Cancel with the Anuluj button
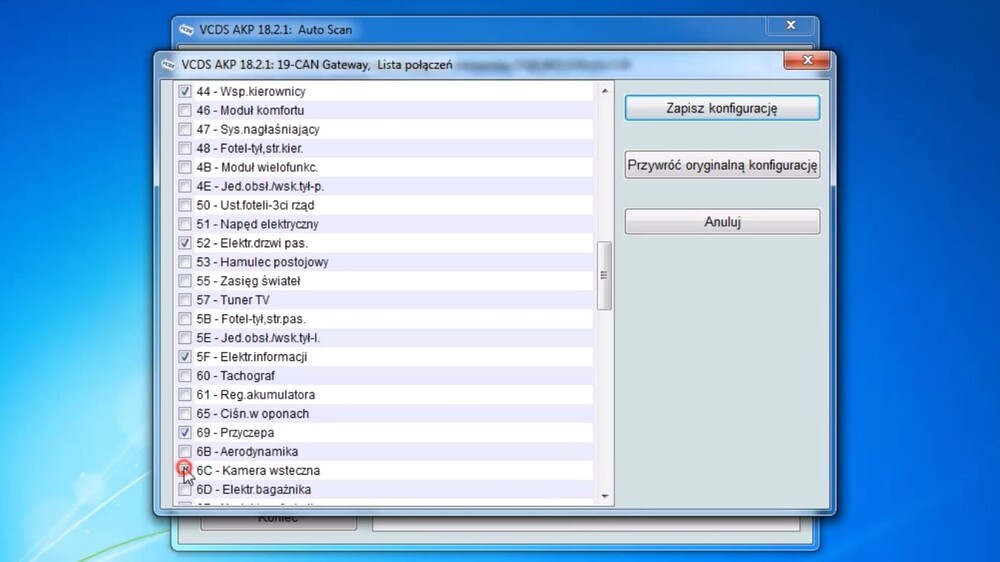This screenshot has height=562, width=1000. (x=721, y=222)
